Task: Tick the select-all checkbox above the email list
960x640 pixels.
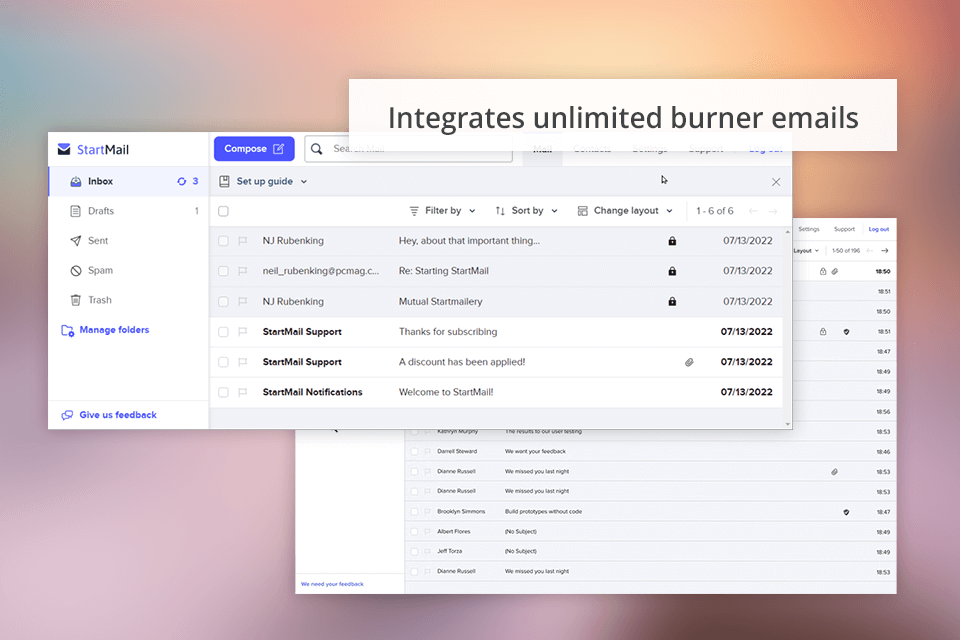Action: 223,211
